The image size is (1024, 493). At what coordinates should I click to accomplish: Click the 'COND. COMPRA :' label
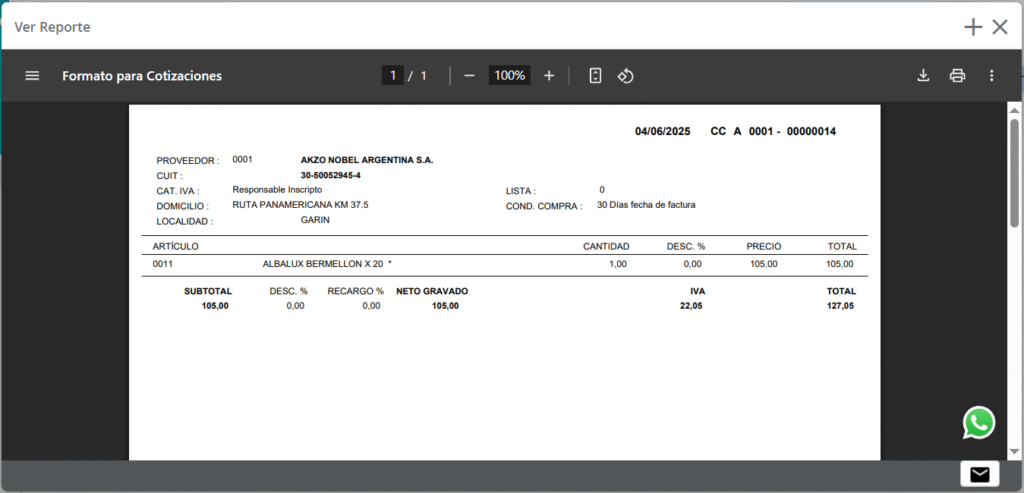tap(544, 206)
